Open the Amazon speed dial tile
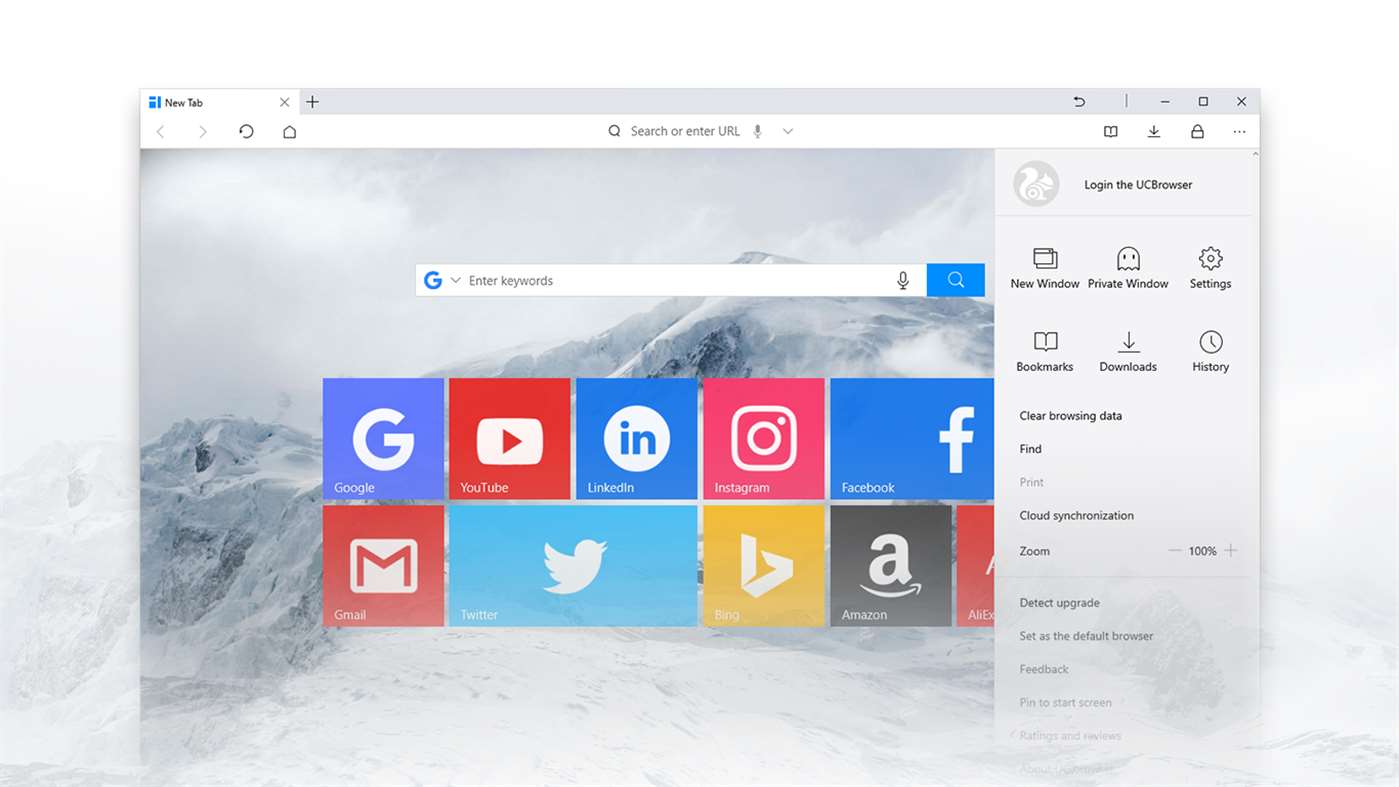The height and width of the screenshot is (787, 1399). [x=891, y=566]
